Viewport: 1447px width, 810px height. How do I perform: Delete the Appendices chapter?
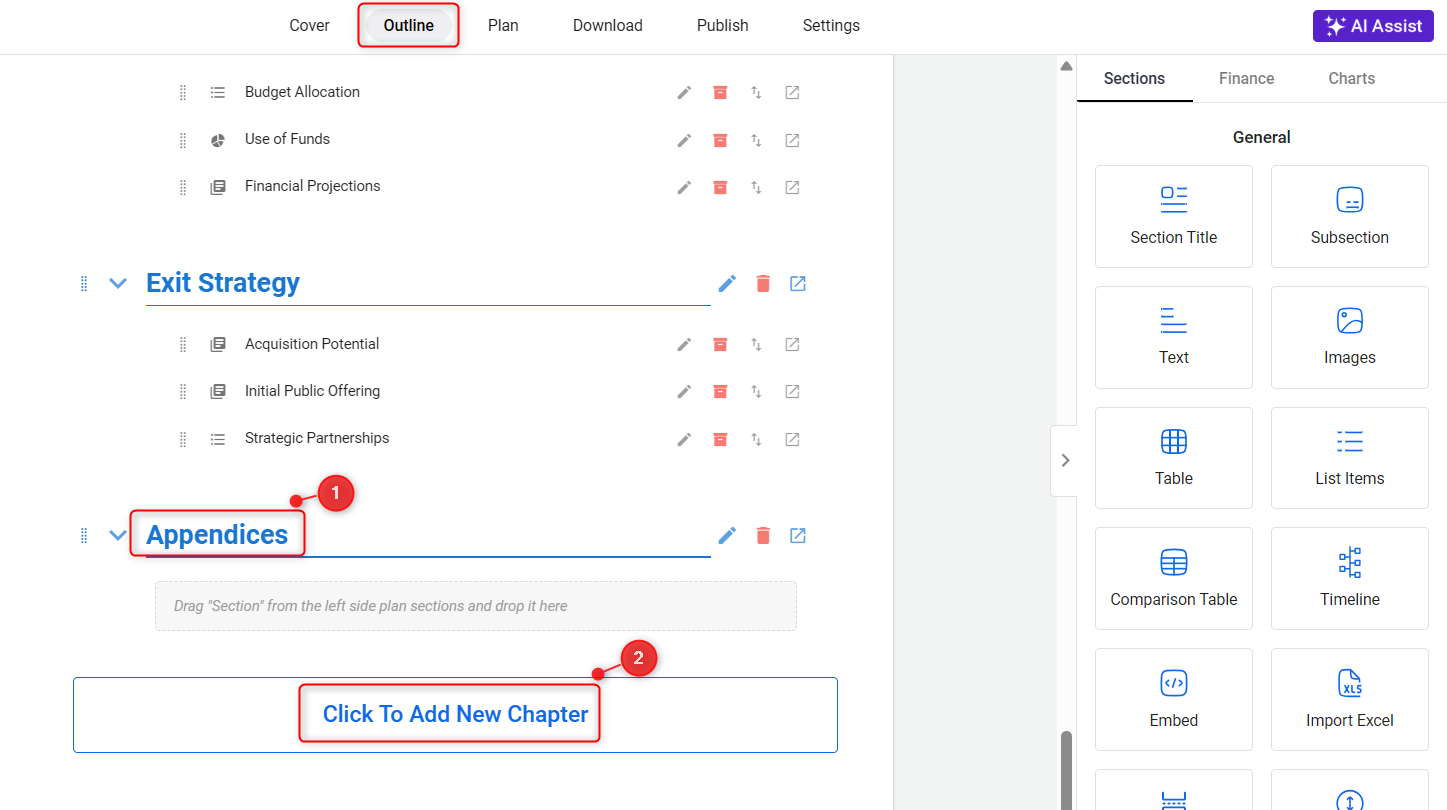(763, 535)
